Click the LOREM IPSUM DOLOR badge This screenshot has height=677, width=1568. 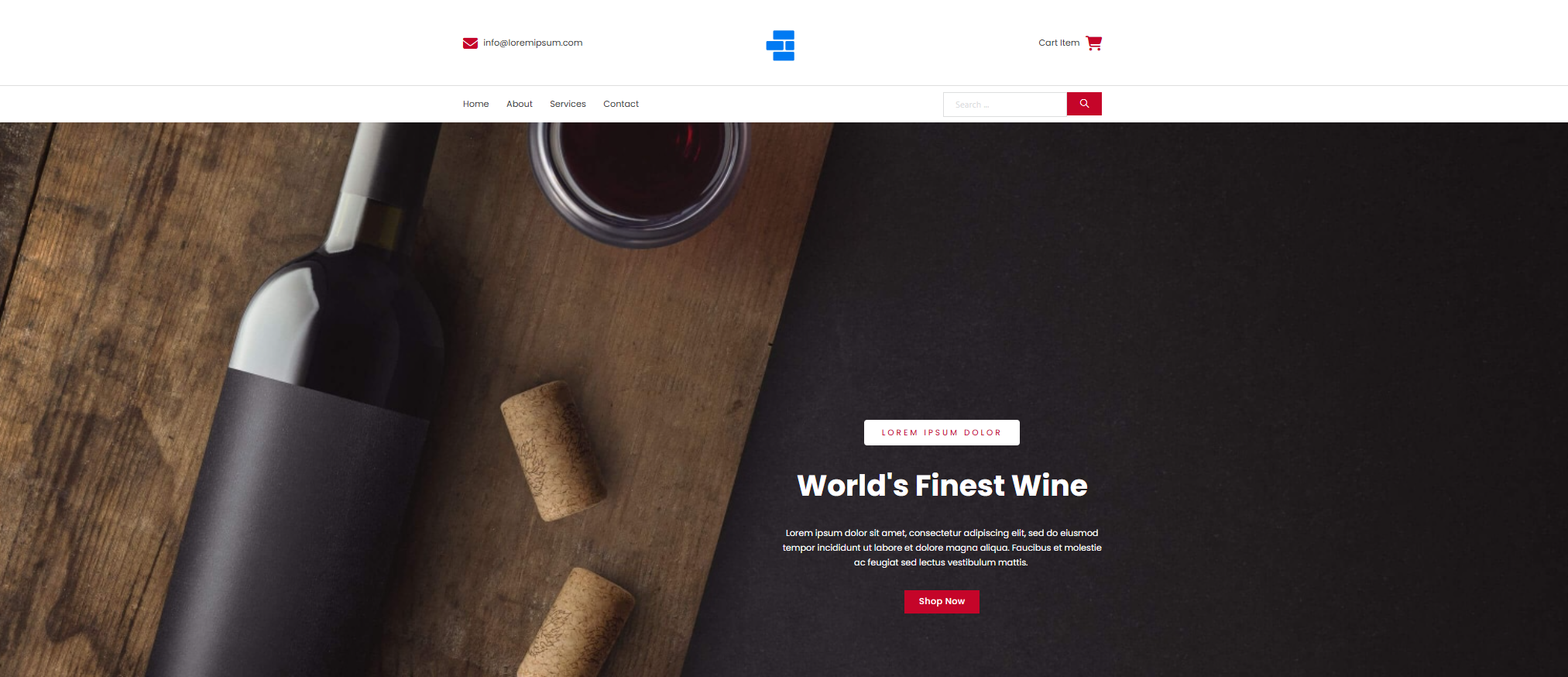(942, 432)
